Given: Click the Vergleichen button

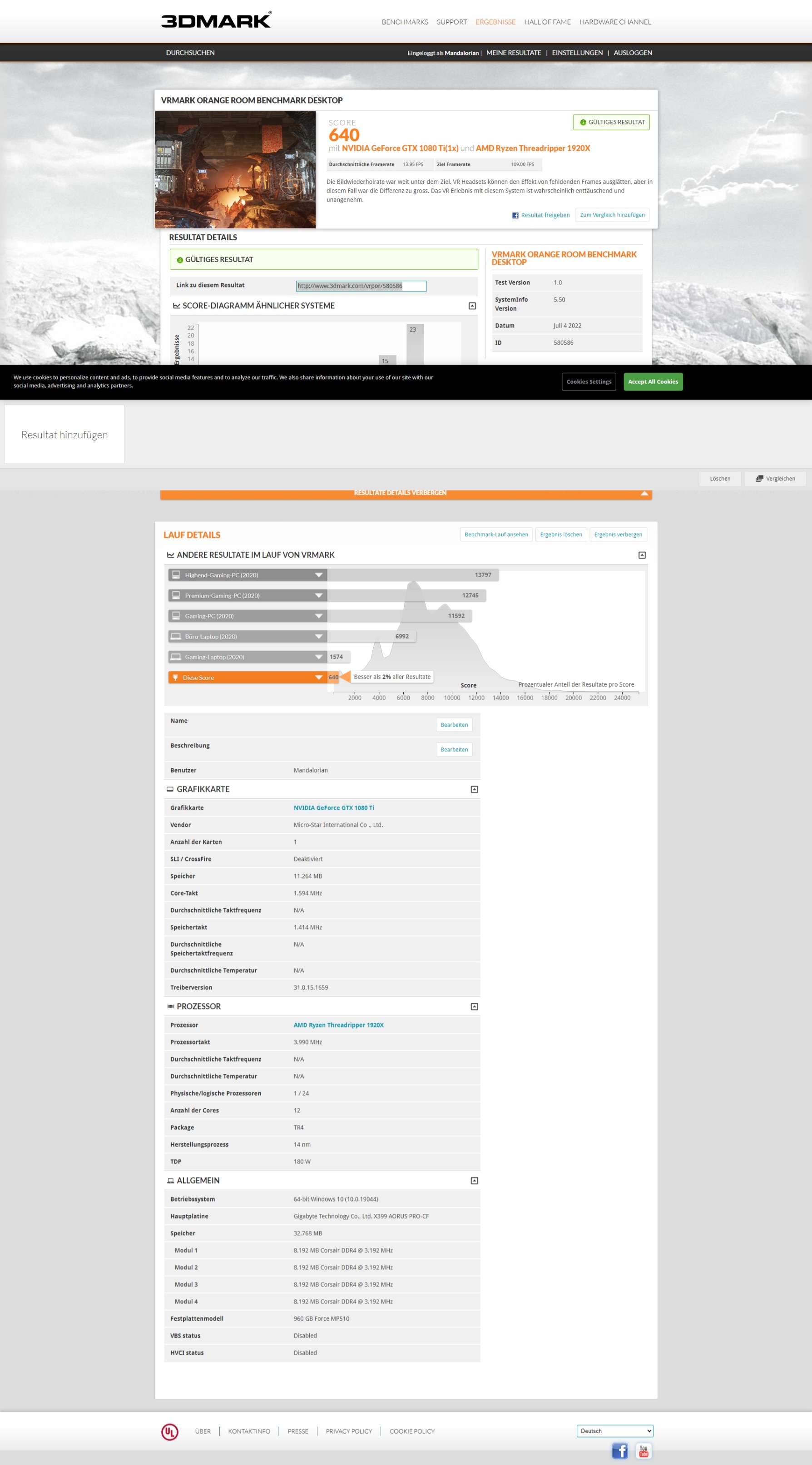Looking at the screenshot, I should [x=775, y=478].
